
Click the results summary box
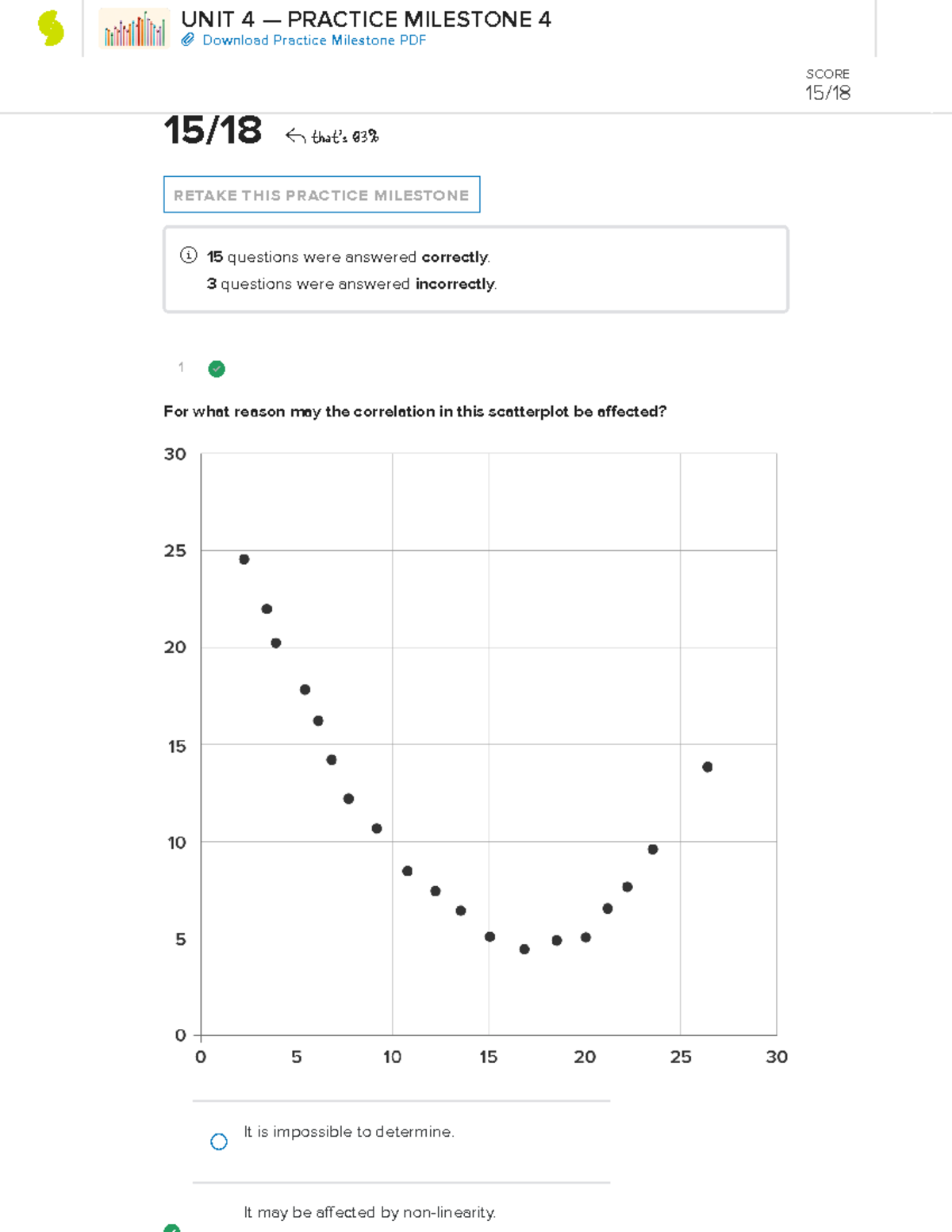tap(476, 269)
